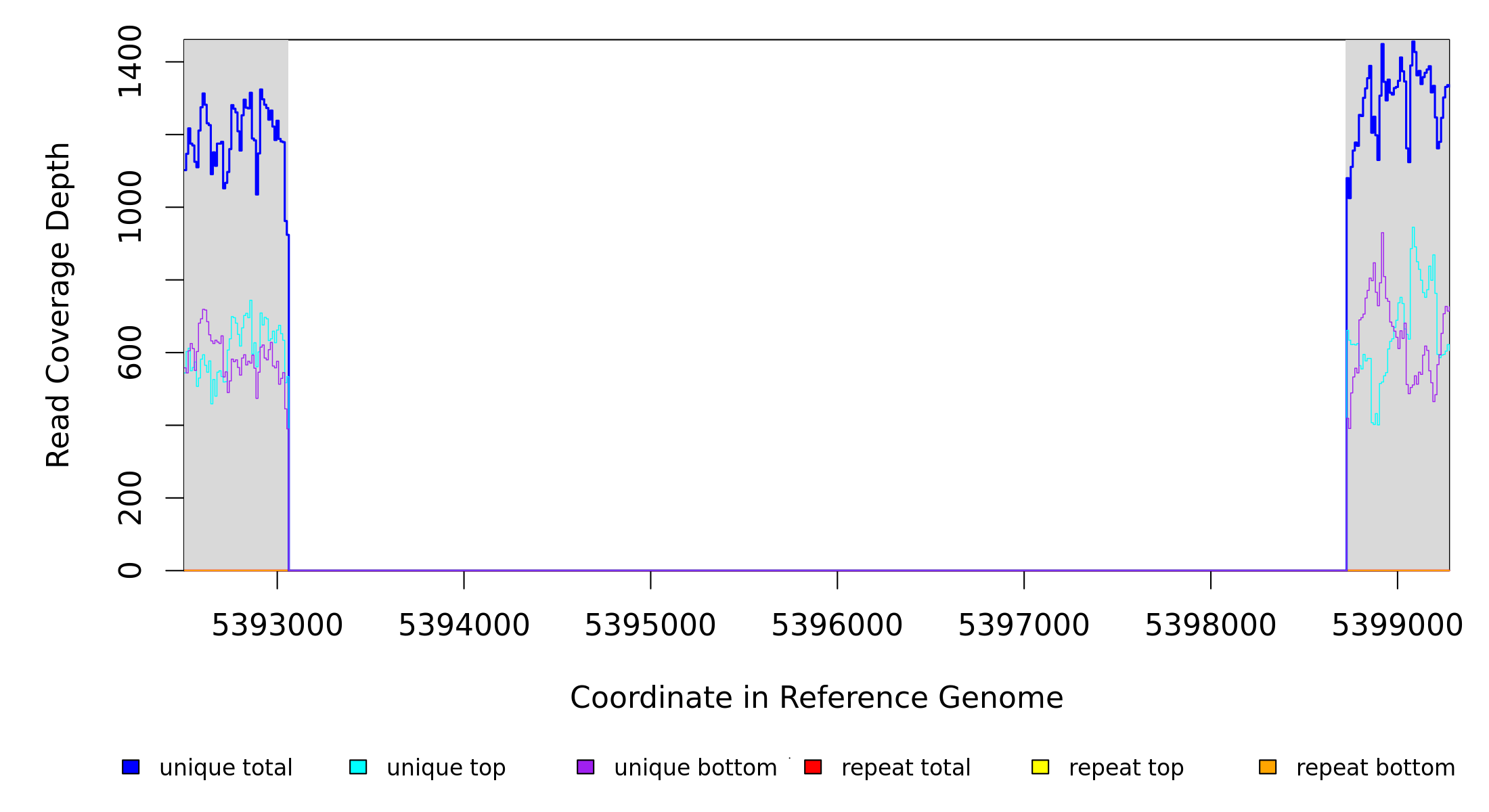This screenshot has width=1489, height=812.
Task: Click the 5393000 x-axis tick label
Action: click(x=277, y=625)
